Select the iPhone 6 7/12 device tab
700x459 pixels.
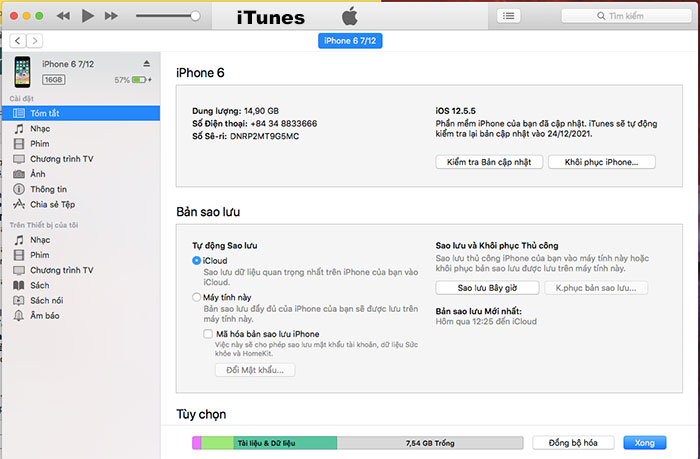pyautogui.click(x=350, y=41)
